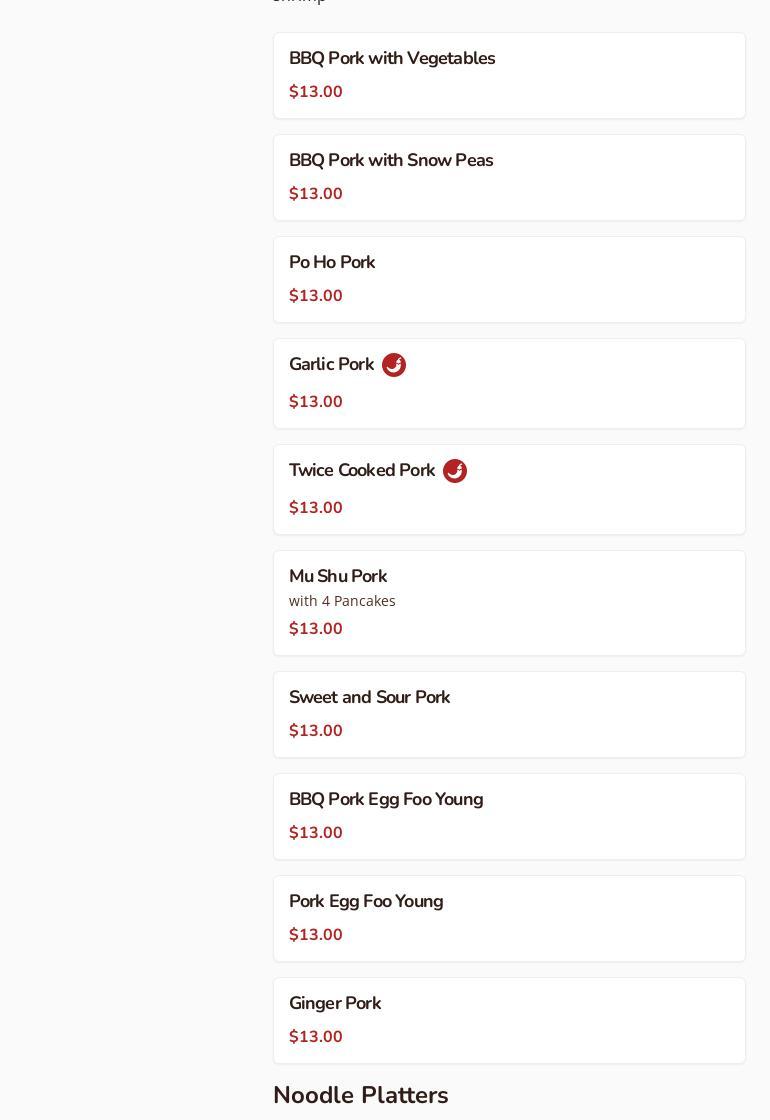Open Mu Shu Pork with 4 Pancakes
The width and height of the screenshot is (770, 1120).
[338, 577]
